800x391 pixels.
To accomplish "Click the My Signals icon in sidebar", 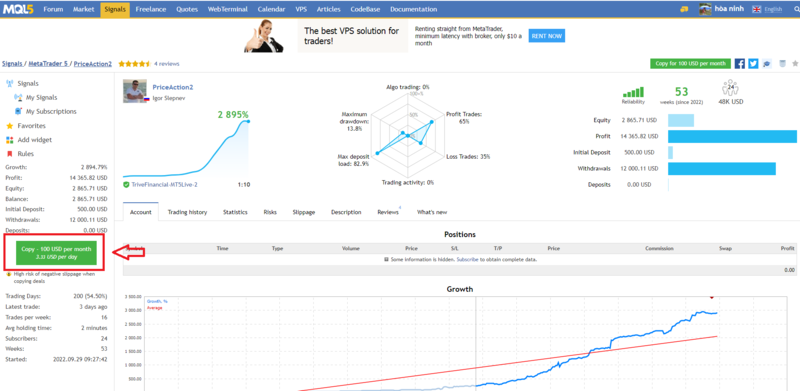I will point(18,97).
